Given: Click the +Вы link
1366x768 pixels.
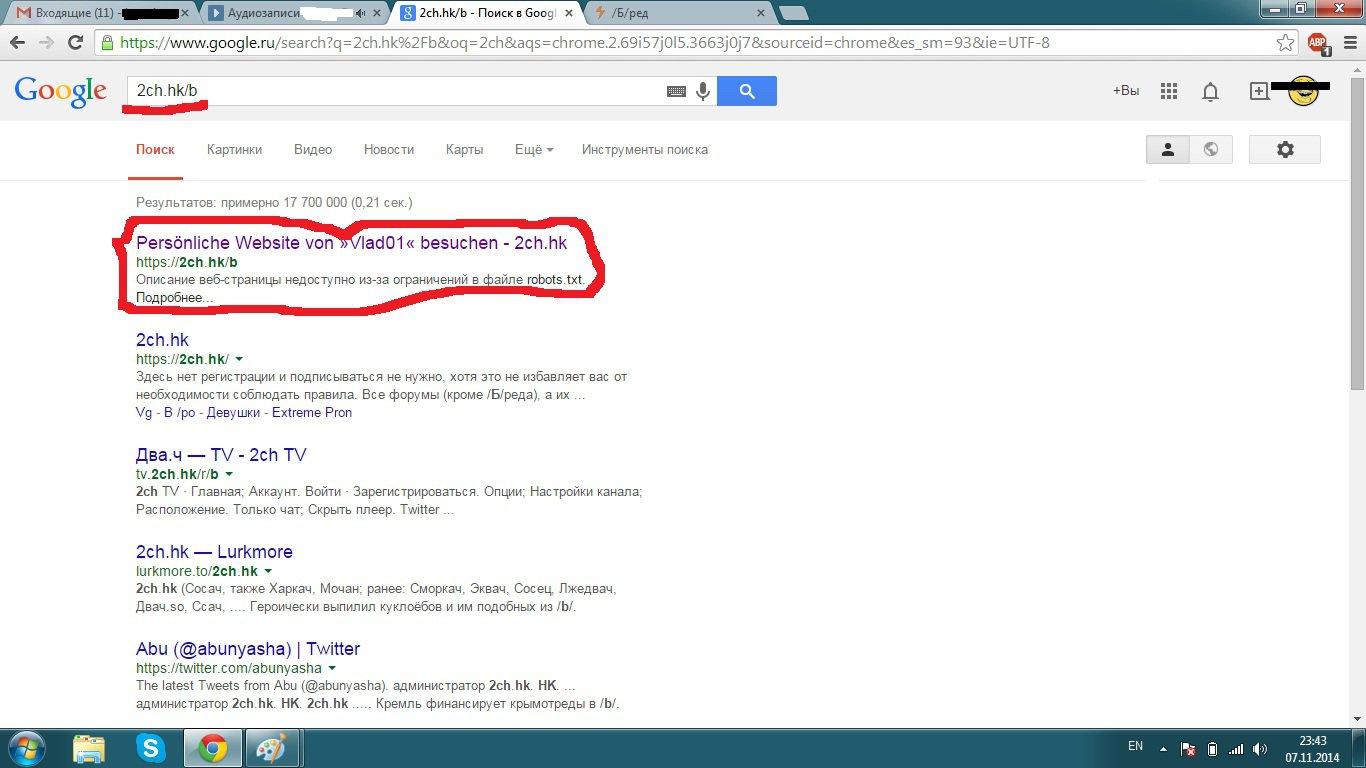Looking at the screenshot, I should pyautogui.click(x=1126, y=91).
